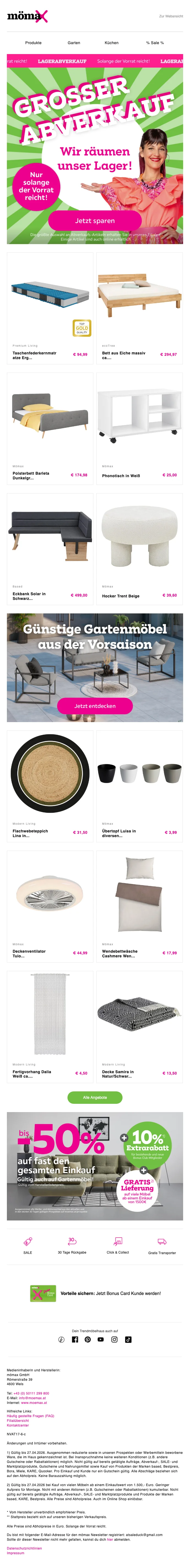This screenshot has height=1568, width=190.
Task: Open the Hocker Trent Beige product image
Action: click(140, 536)
